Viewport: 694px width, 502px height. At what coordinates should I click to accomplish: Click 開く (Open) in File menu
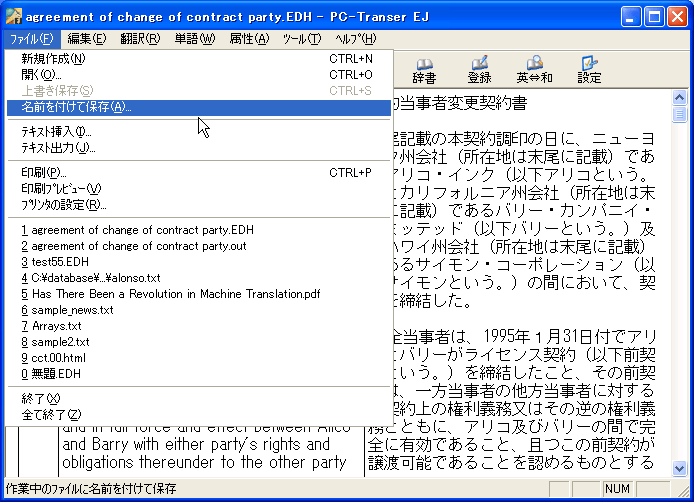coord(41,75)
